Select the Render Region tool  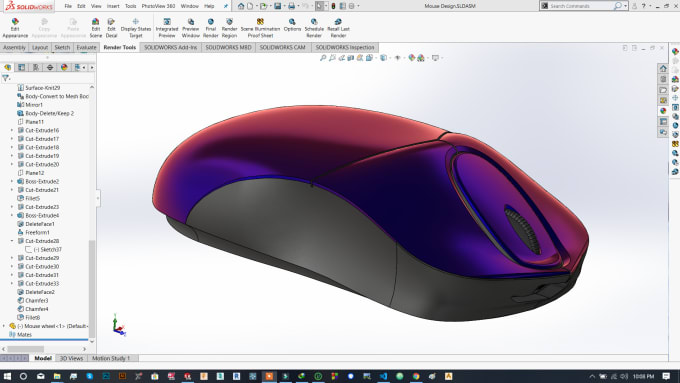click(x=229, y=28)
